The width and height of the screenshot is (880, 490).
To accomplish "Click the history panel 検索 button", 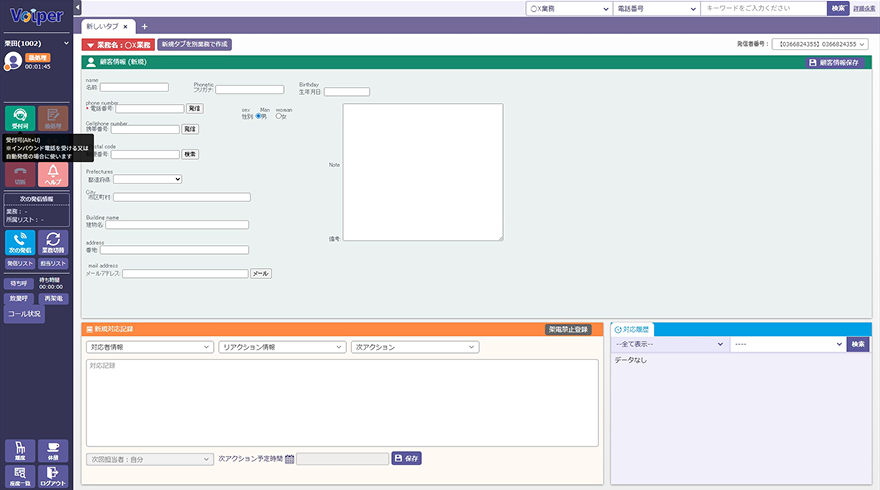I will tap(858, 344).
